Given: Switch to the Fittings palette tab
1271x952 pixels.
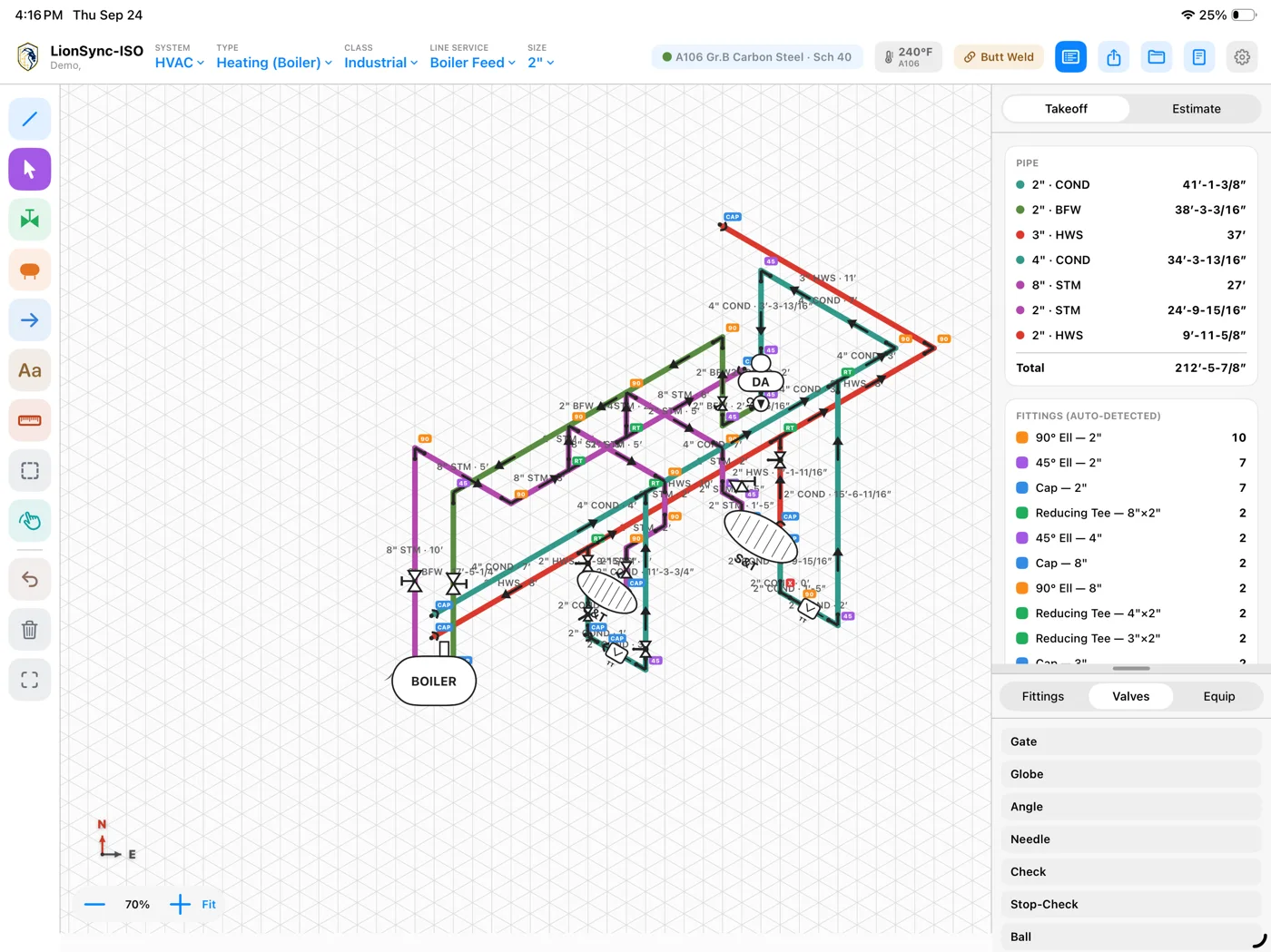Looking at the screenshot, I should click(1042, 696).
